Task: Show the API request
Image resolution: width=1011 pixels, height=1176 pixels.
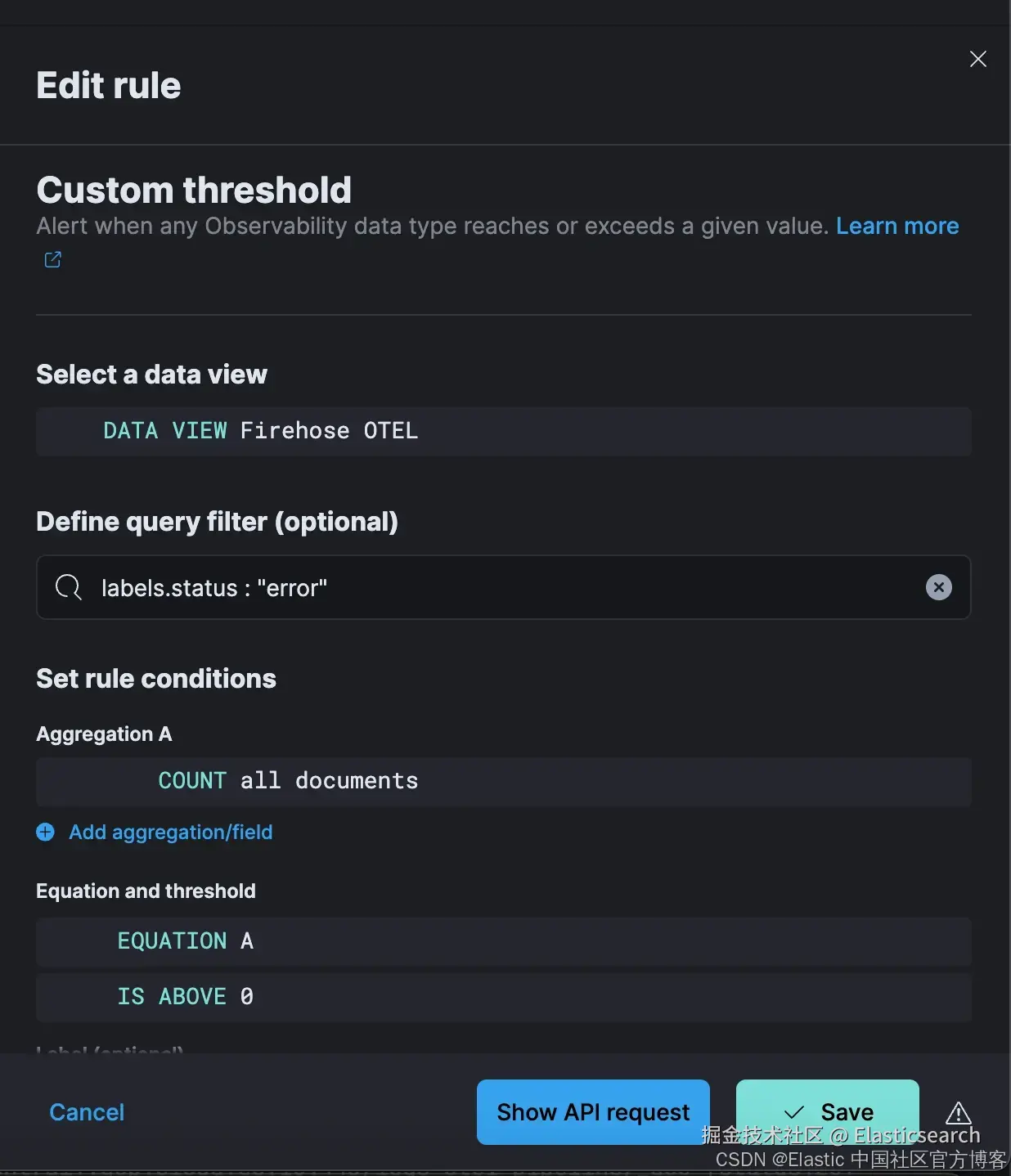Action: (x=593, y=1111)
